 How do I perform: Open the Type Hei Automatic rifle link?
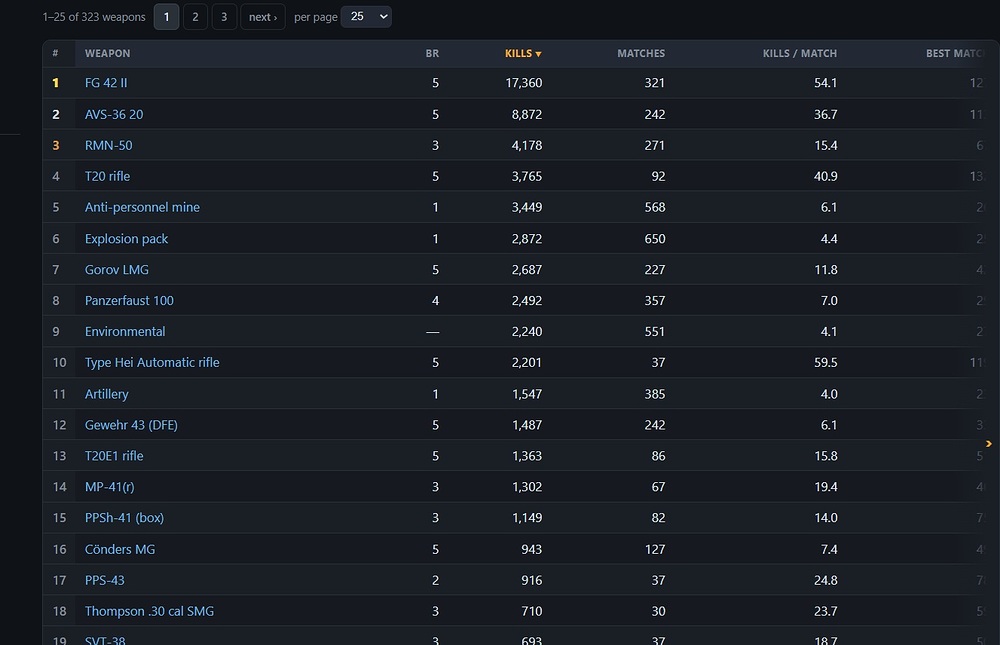click(152, 362)
